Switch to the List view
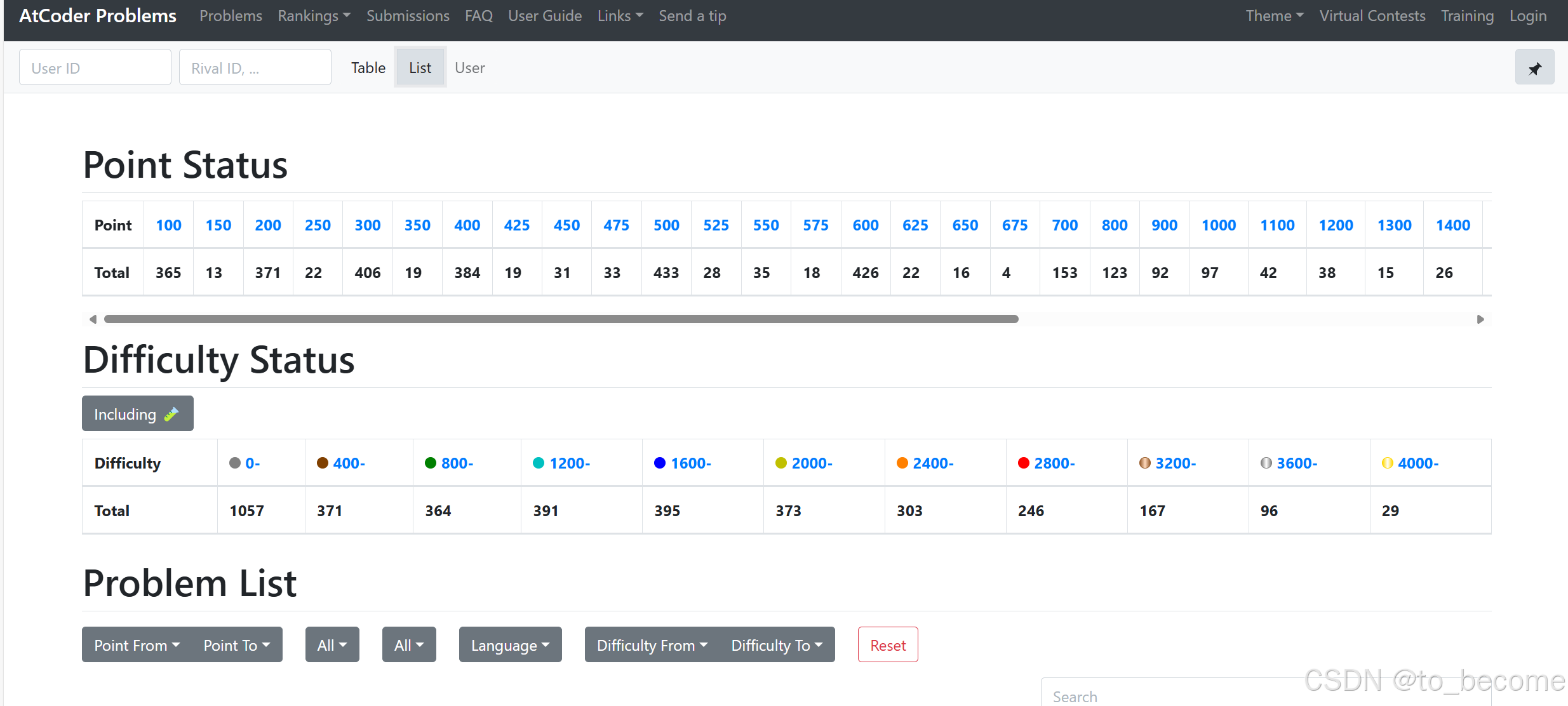 click(x=420, y=68)
